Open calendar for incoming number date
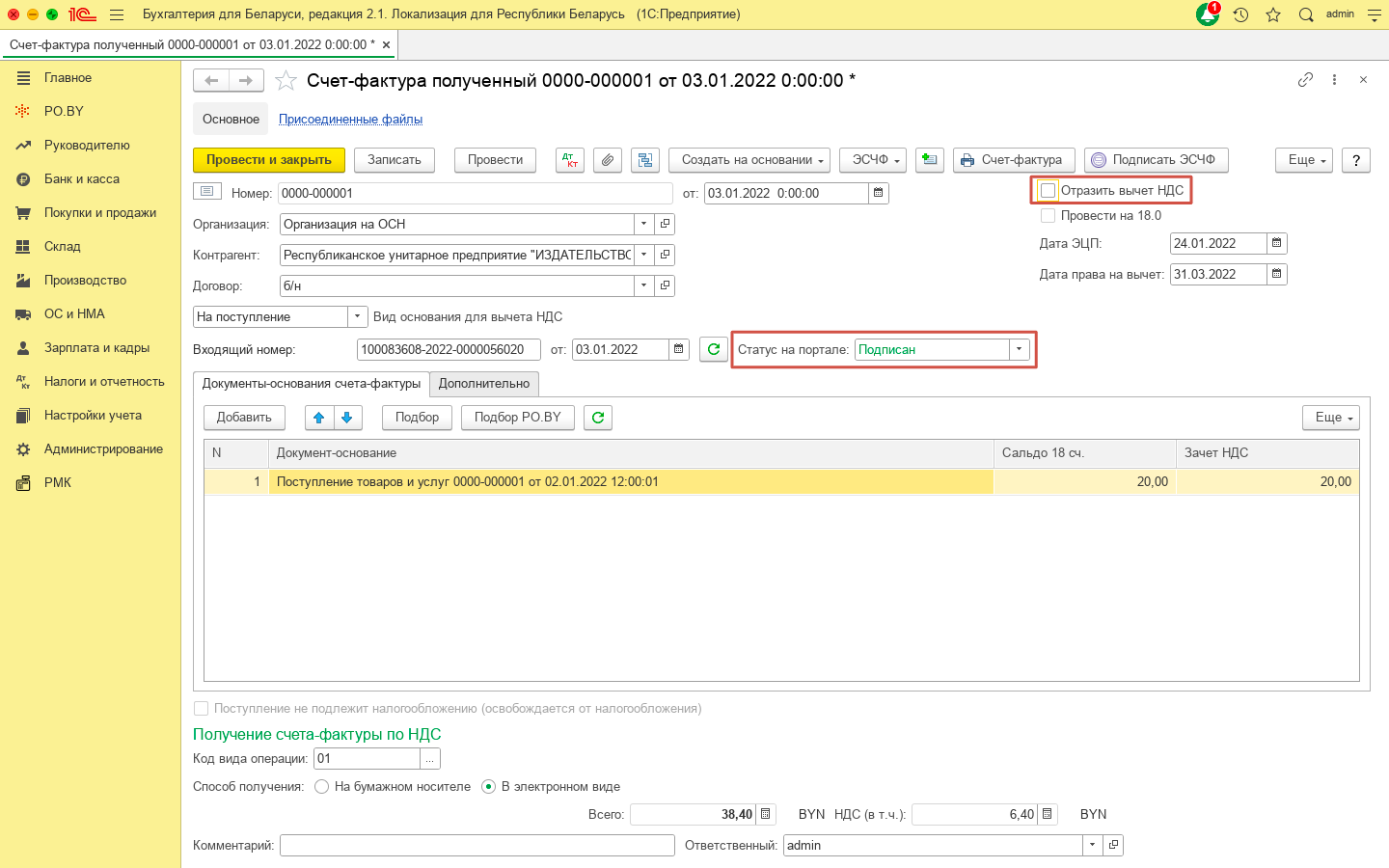 click(678, 349)
